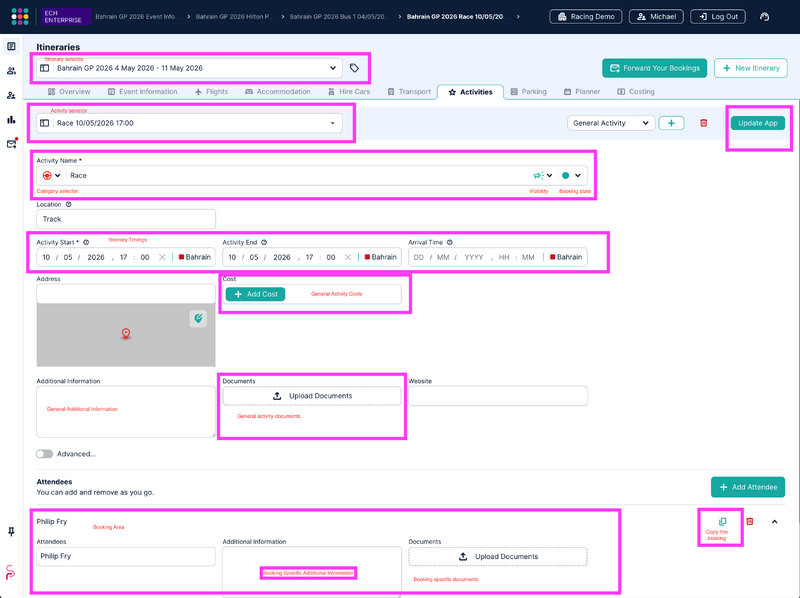Click the Website input field

coord(498,396)
